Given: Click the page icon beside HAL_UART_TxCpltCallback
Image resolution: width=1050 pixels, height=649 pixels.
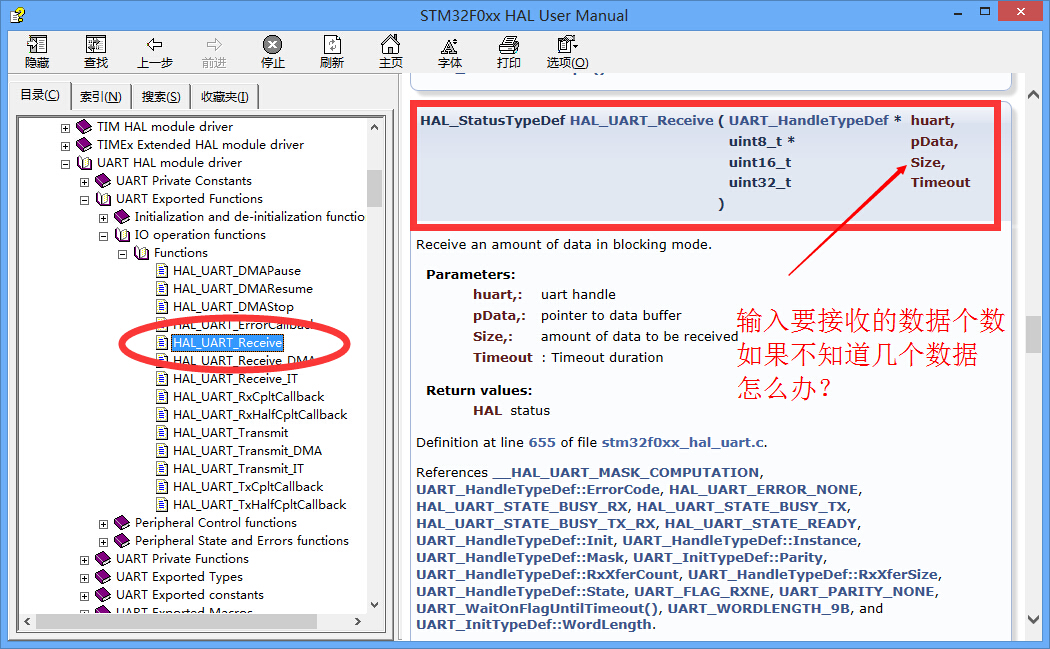Looking at the screenshot, I should click(x=161, y=487).
